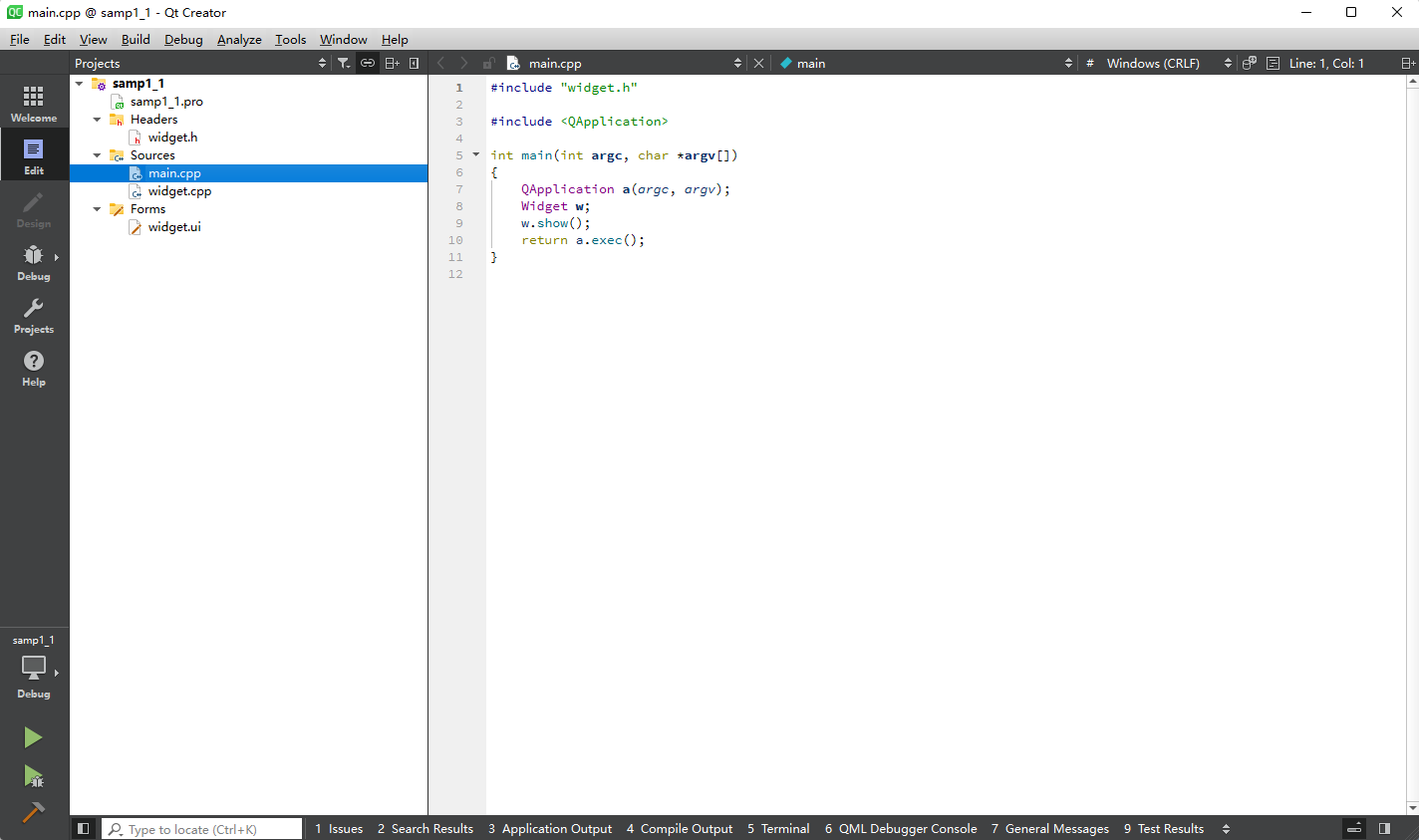Viewport: 1419px width, 840px height.
Task: Open the Help menu in menu bar
Action: click(x=395, y=39)
